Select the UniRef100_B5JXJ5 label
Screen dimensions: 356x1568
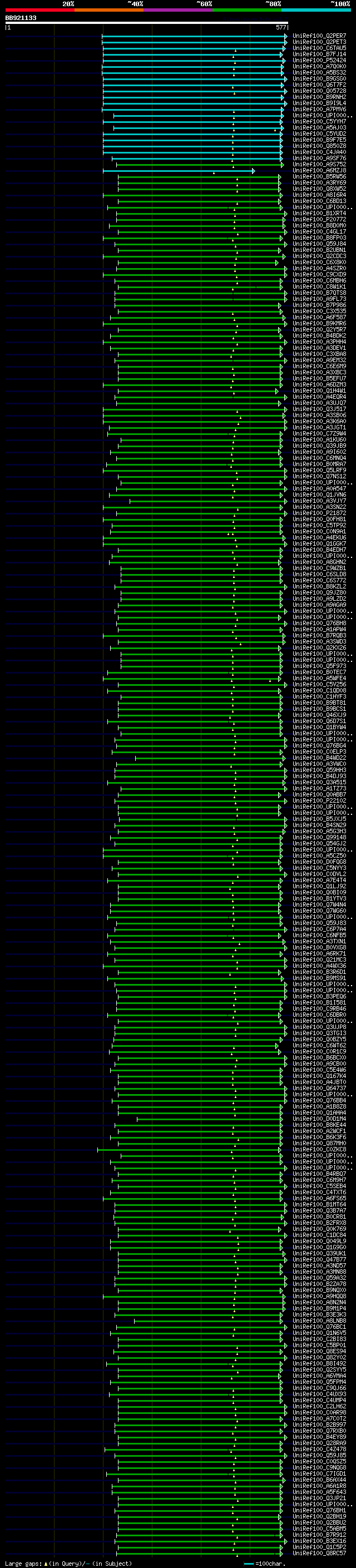click(319, 820)
